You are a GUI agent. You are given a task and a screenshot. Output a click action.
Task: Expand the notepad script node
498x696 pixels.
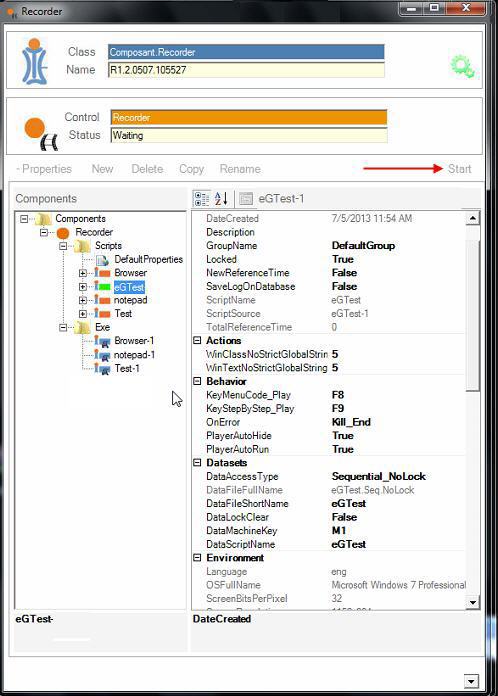(83, 300)
